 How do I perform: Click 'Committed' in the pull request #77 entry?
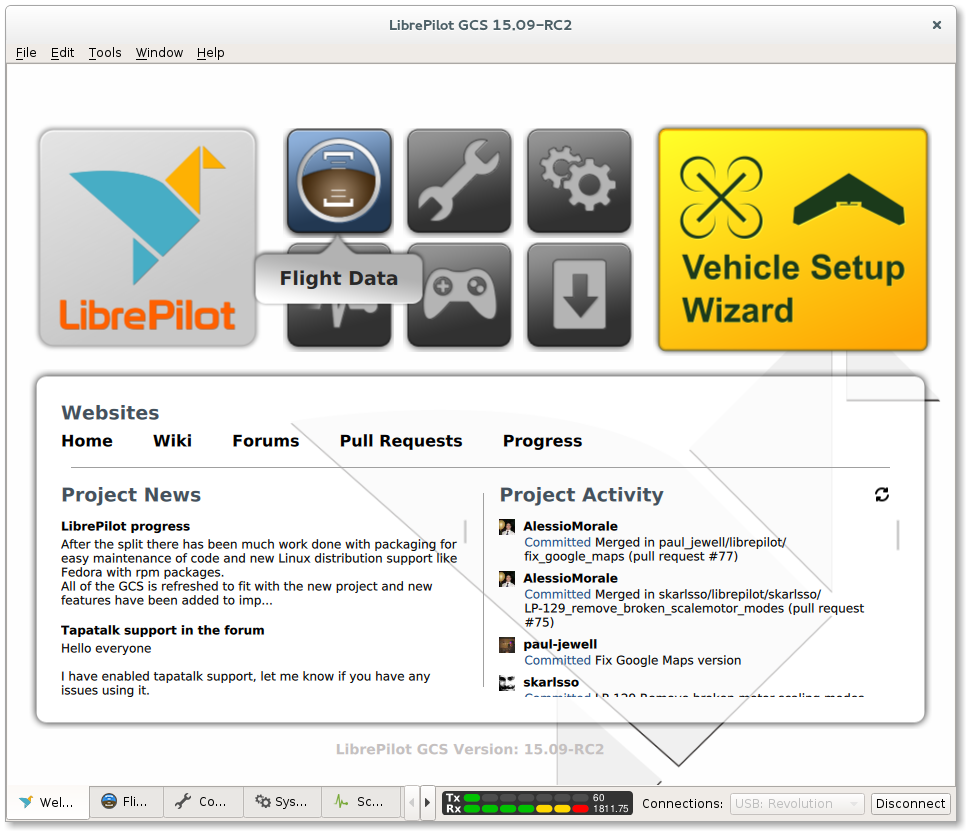click(558, 542)
